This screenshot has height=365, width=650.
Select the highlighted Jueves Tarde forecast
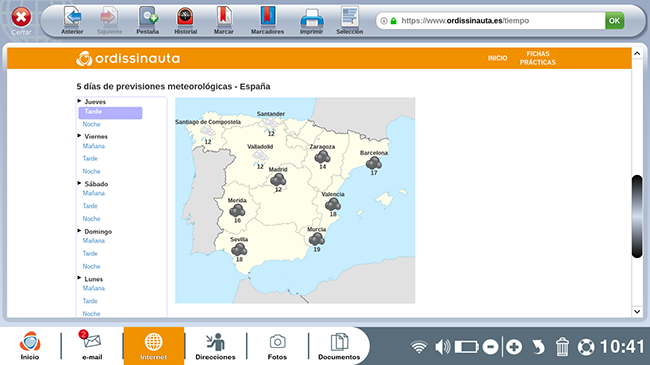tap(110, 113)
